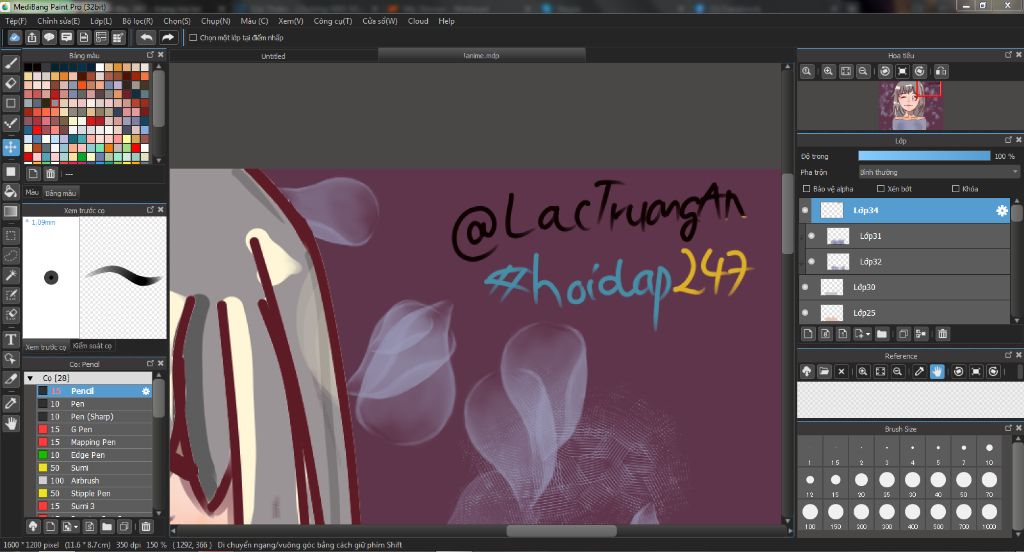Screen dimensions: 1024x552
Task: Click the Redo arrow
Action: [x=168, y=37]
